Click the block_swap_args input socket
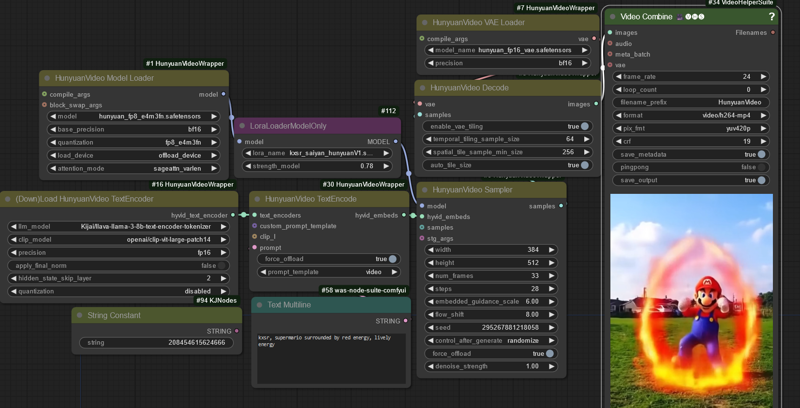The width and height of the screenshot is (800, 408). click(44, 105)
